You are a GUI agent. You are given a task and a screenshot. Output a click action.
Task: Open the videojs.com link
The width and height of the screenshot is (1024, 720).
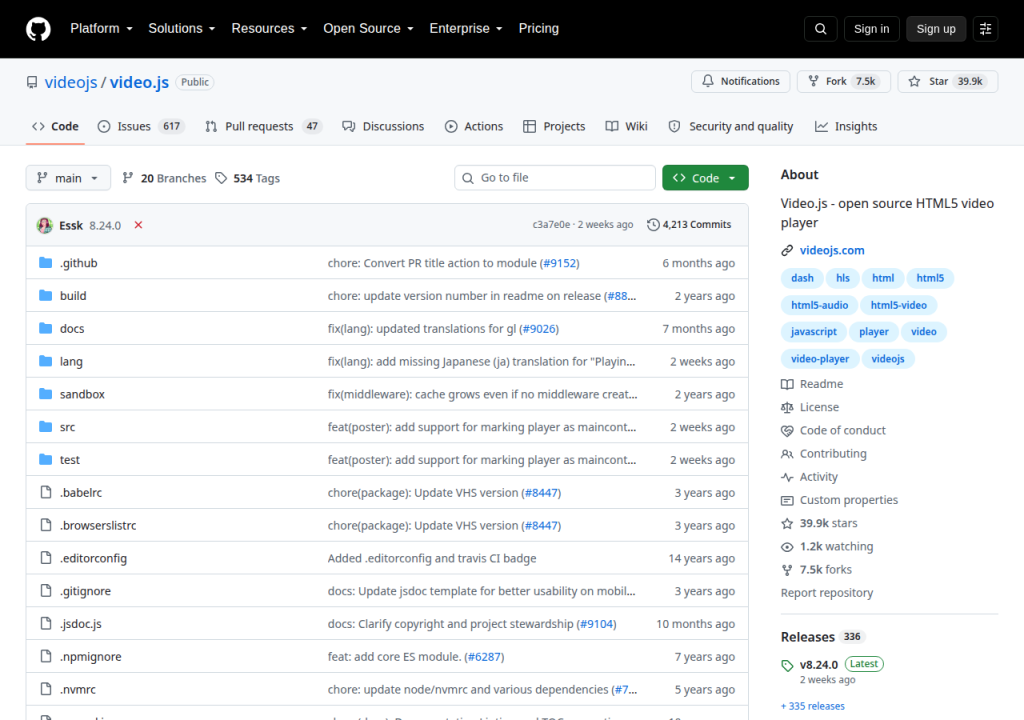point(832,250)
